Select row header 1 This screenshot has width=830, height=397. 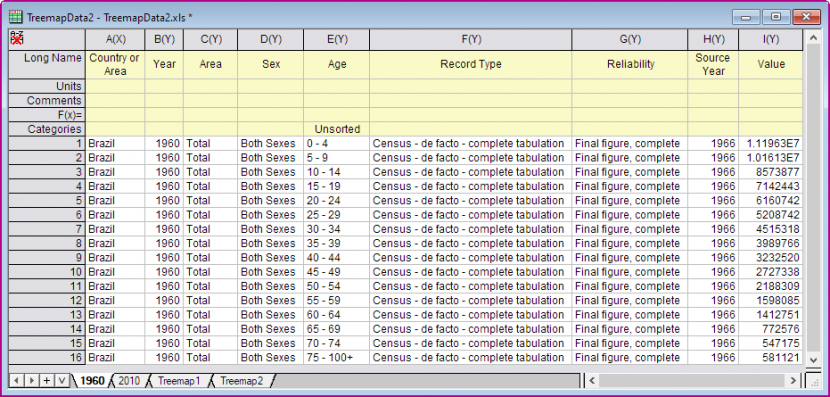point(47,143)
